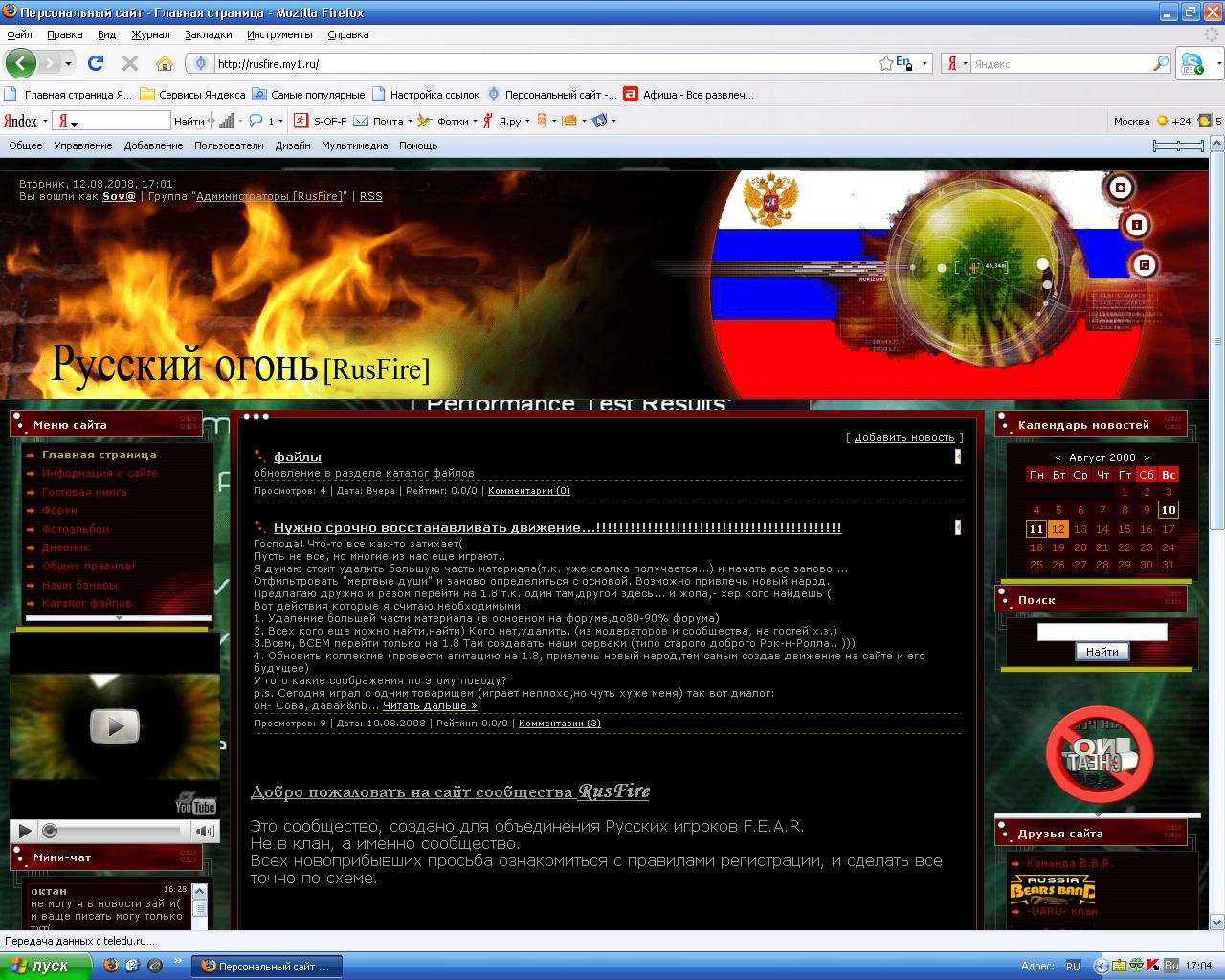This screenshot has height=980, width=1225.
Task: Expand the Фотки dropdown arrow
Action: coord(475,122)
